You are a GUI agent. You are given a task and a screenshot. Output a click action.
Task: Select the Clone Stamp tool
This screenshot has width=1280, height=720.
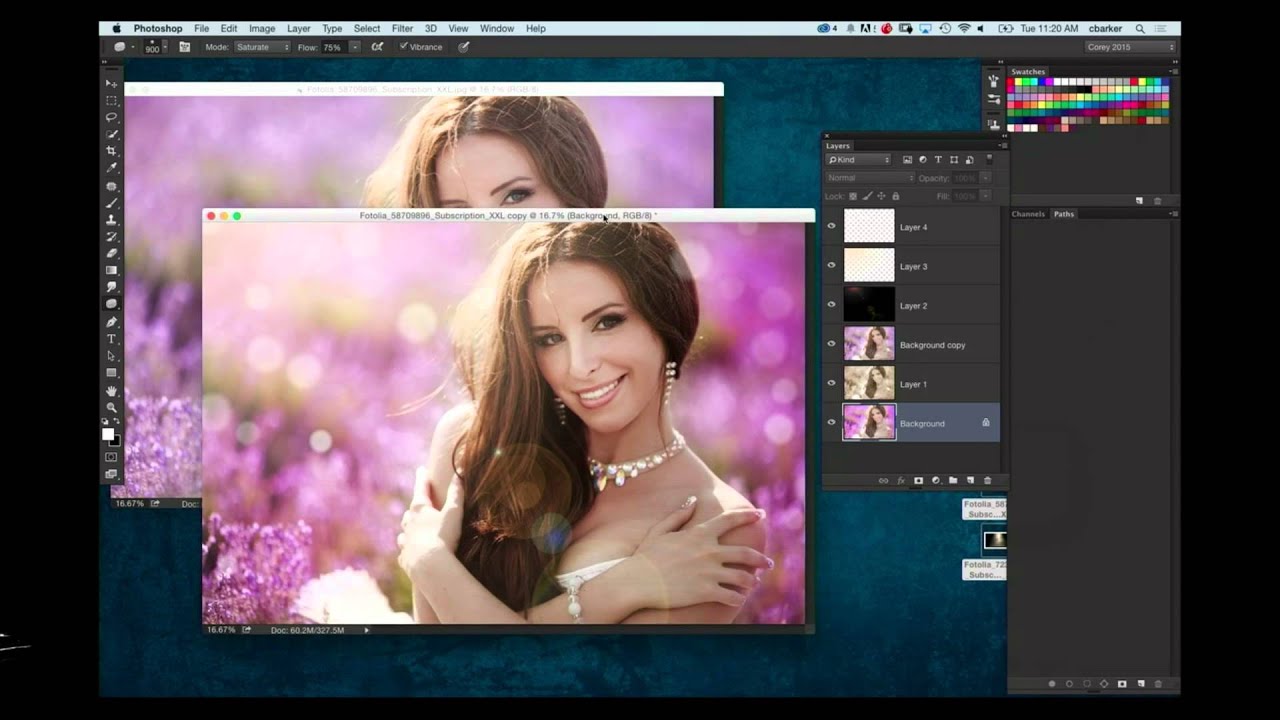coord(111,220)
